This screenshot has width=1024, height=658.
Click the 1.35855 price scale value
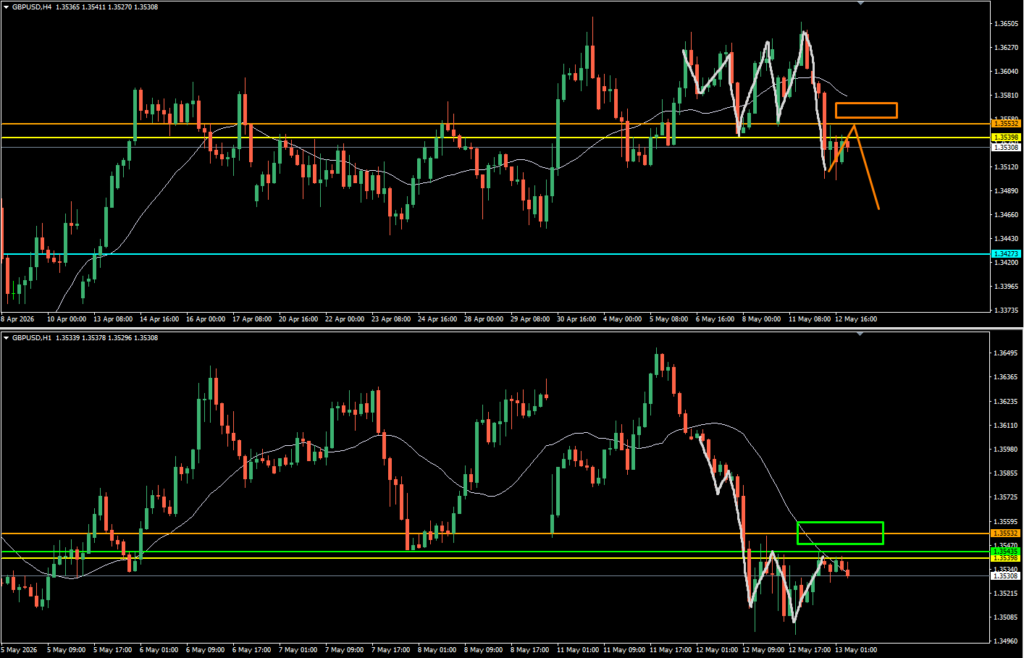(x=1006, y=473)
